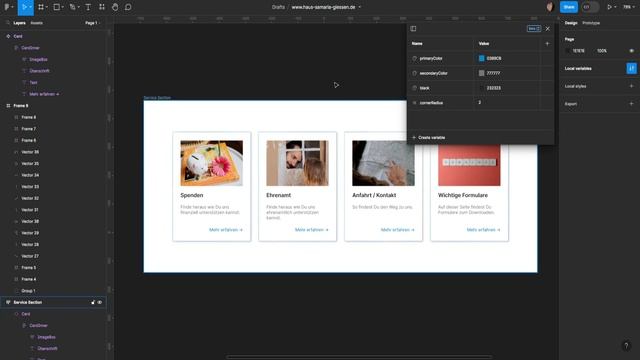Toggle Dev Mode switch
Screen dimensions: 640x360
tap(590, 7)
